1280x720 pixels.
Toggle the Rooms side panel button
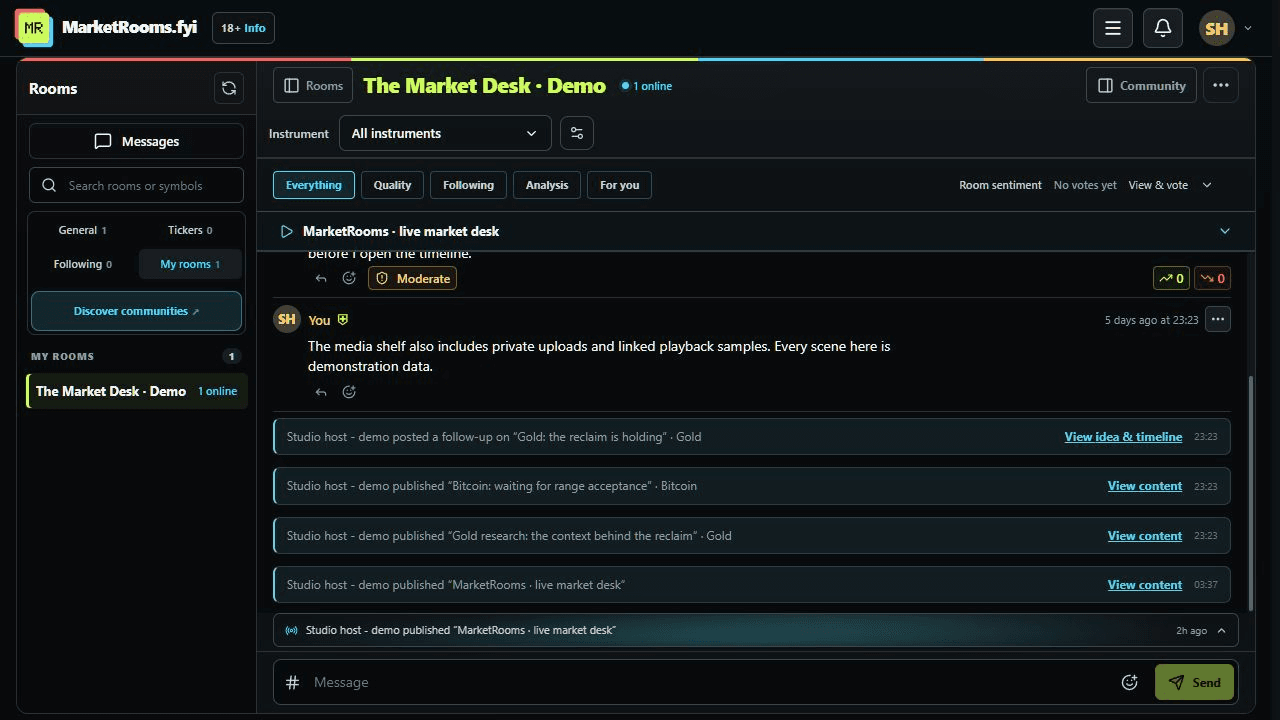(313, 86)
